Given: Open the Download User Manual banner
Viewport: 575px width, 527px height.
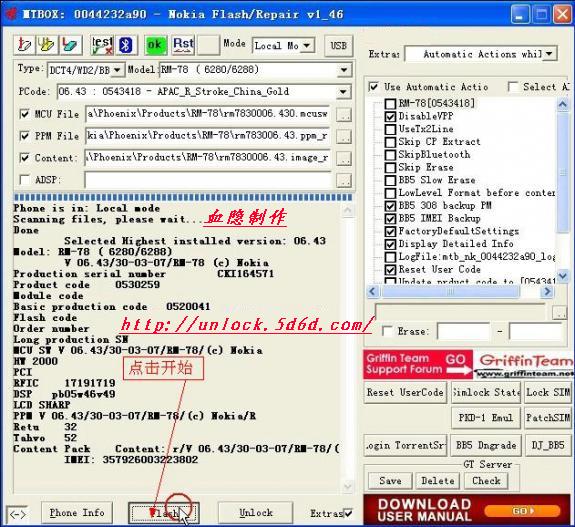Looking at the screenshot, I should click(466, 510).
